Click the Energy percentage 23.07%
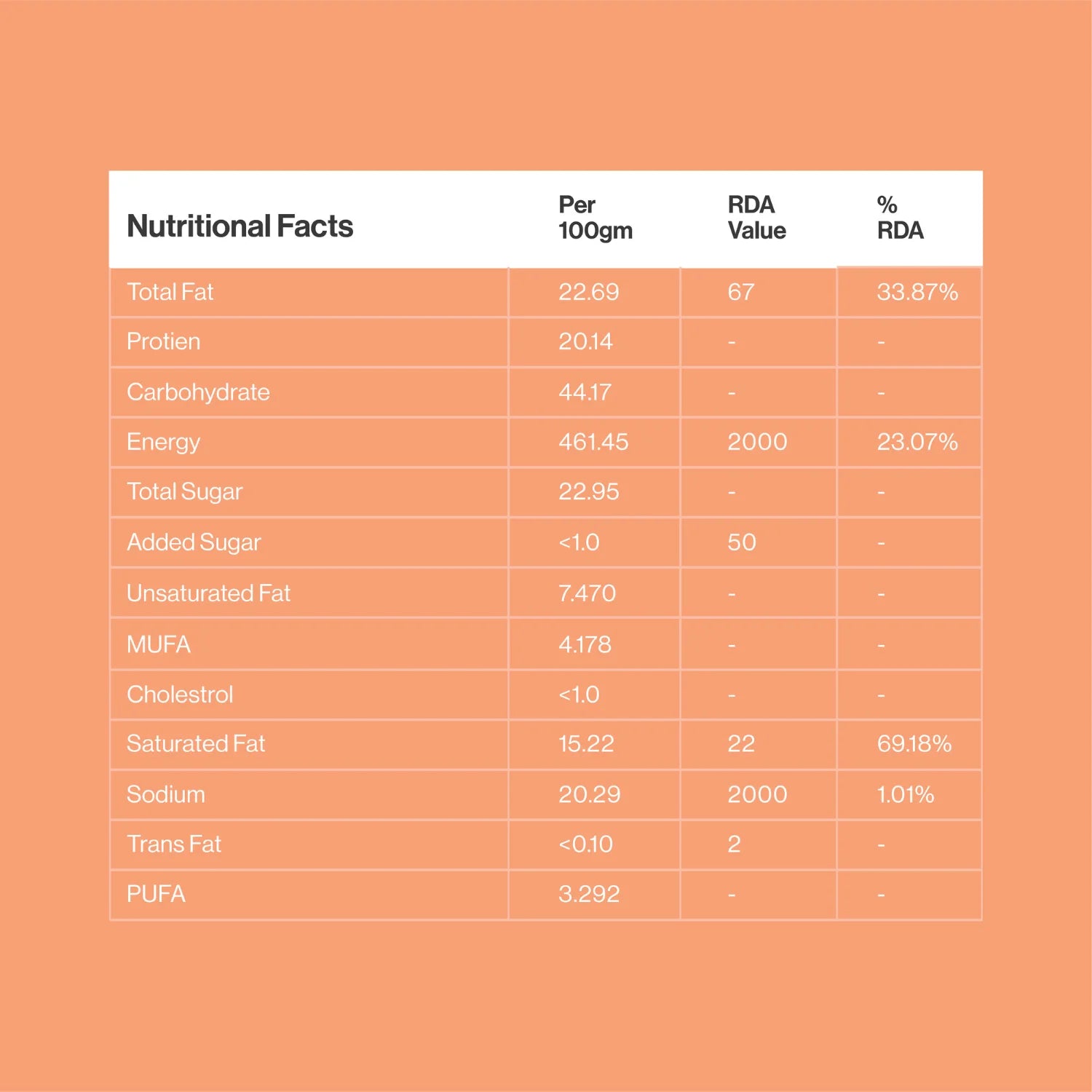This screenshot has height=1092, width=1092. point(917,442)
